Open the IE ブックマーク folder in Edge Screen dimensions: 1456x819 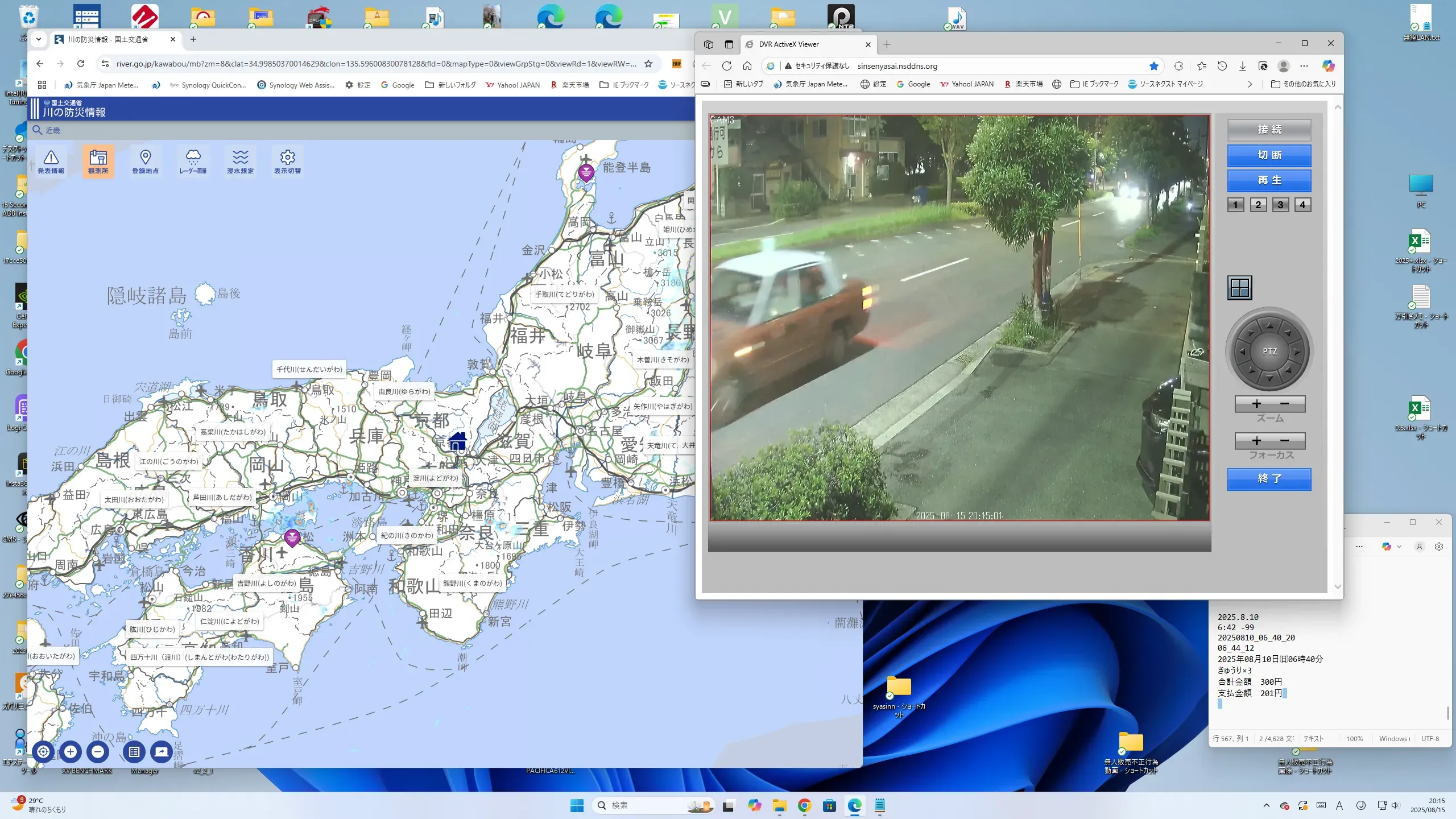point(1094,84)
